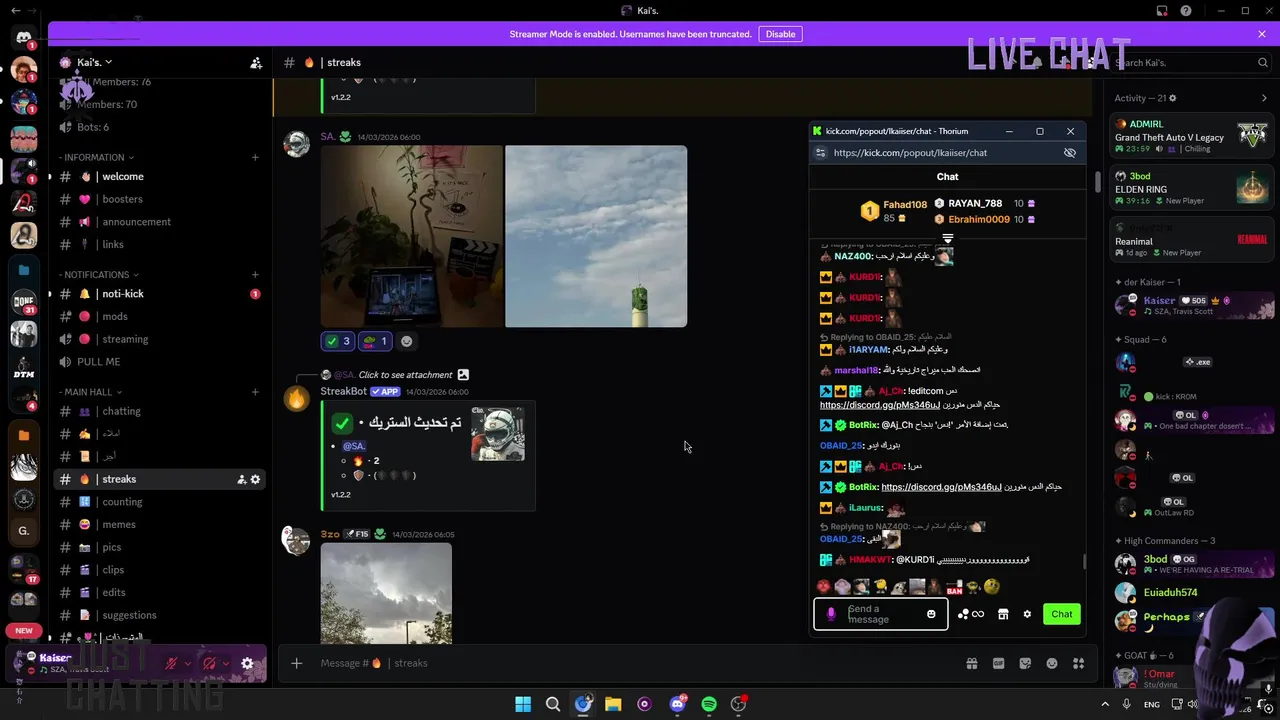Disable Streamer Mode button
This screenshot has height=720, width=1280.
tap(780, 34)
